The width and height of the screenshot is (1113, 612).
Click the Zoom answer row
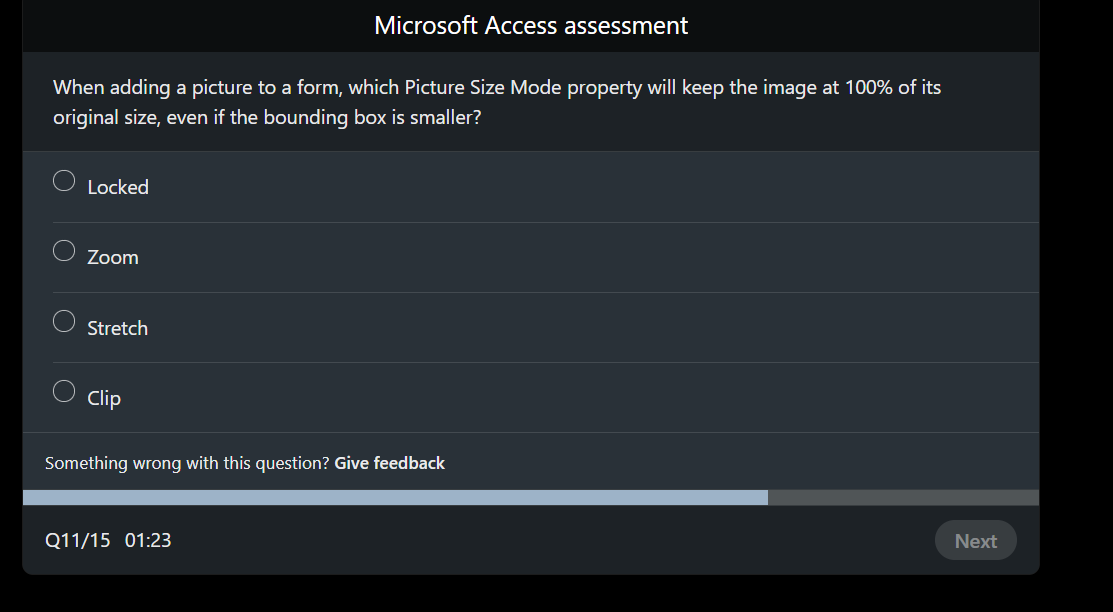[x=531, y=257]
